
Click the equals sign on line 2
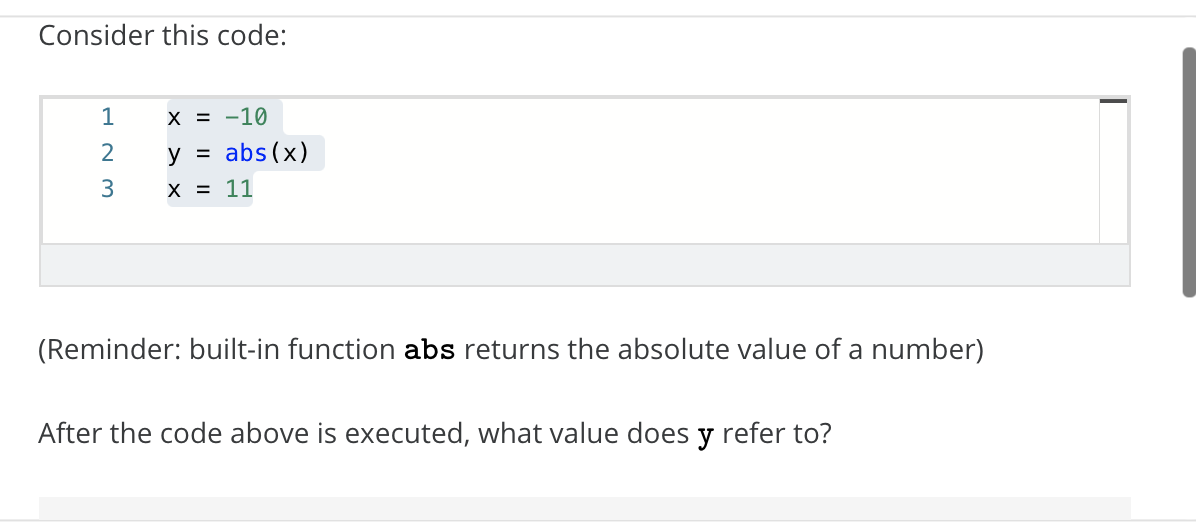(203, 154)
